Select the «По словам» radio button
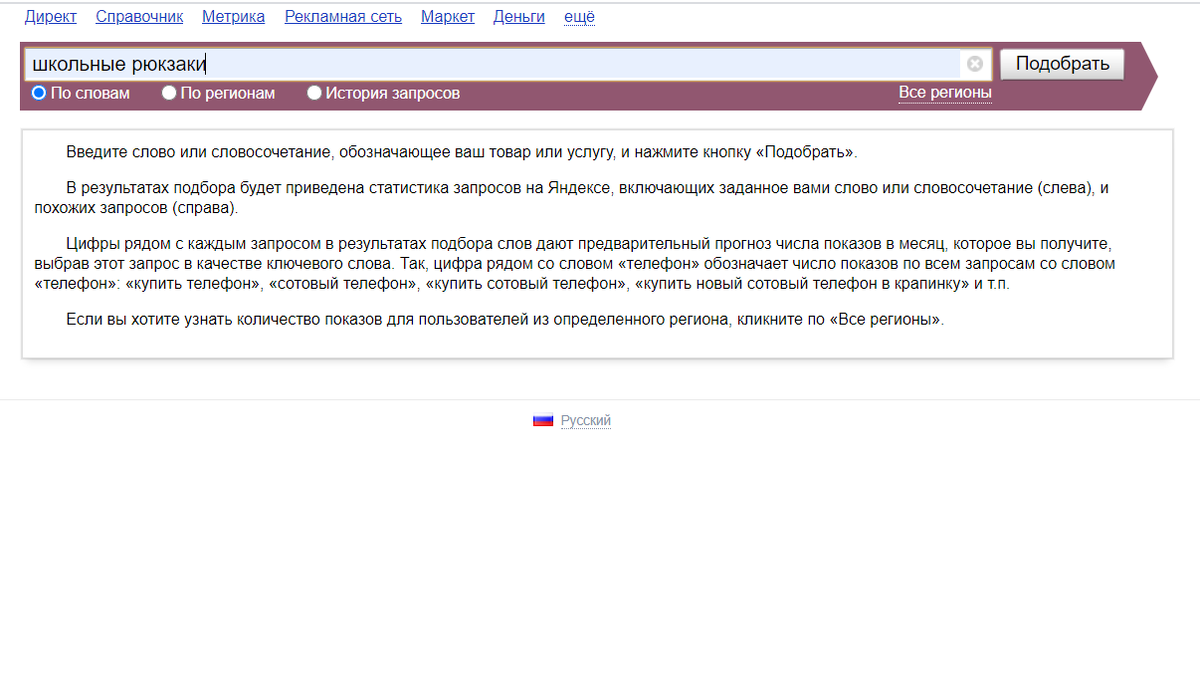 39,93
